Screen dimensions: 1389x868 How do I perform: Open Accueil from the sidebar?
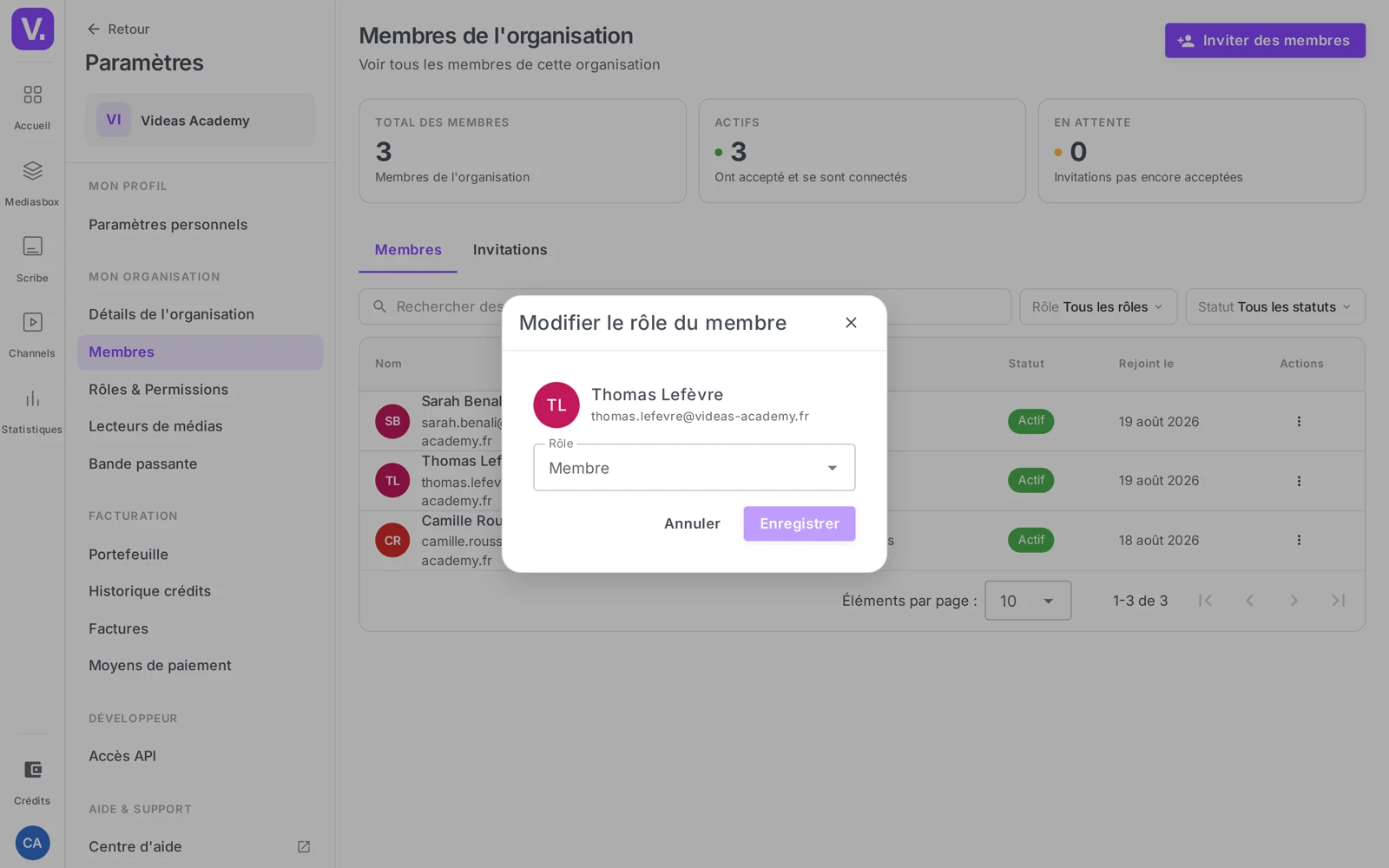(x=32, y=107)
